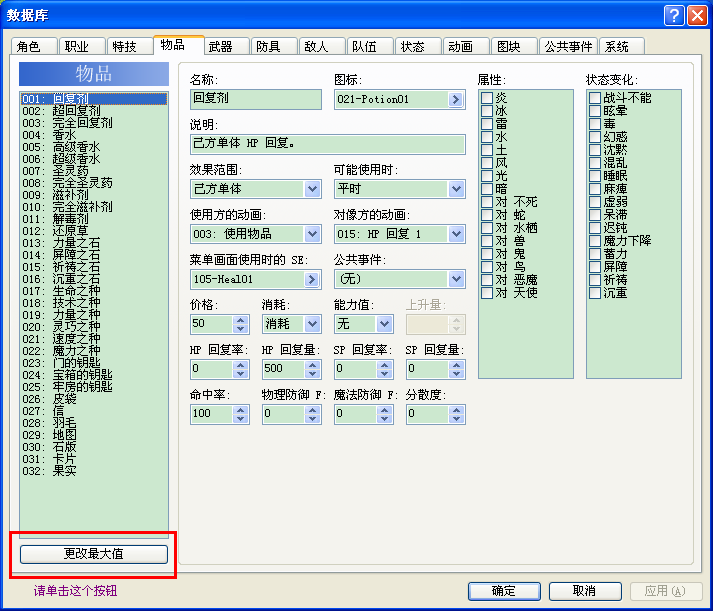
Task: Enable the 雷 attribute checkbox
Action: tap(487, 124)
